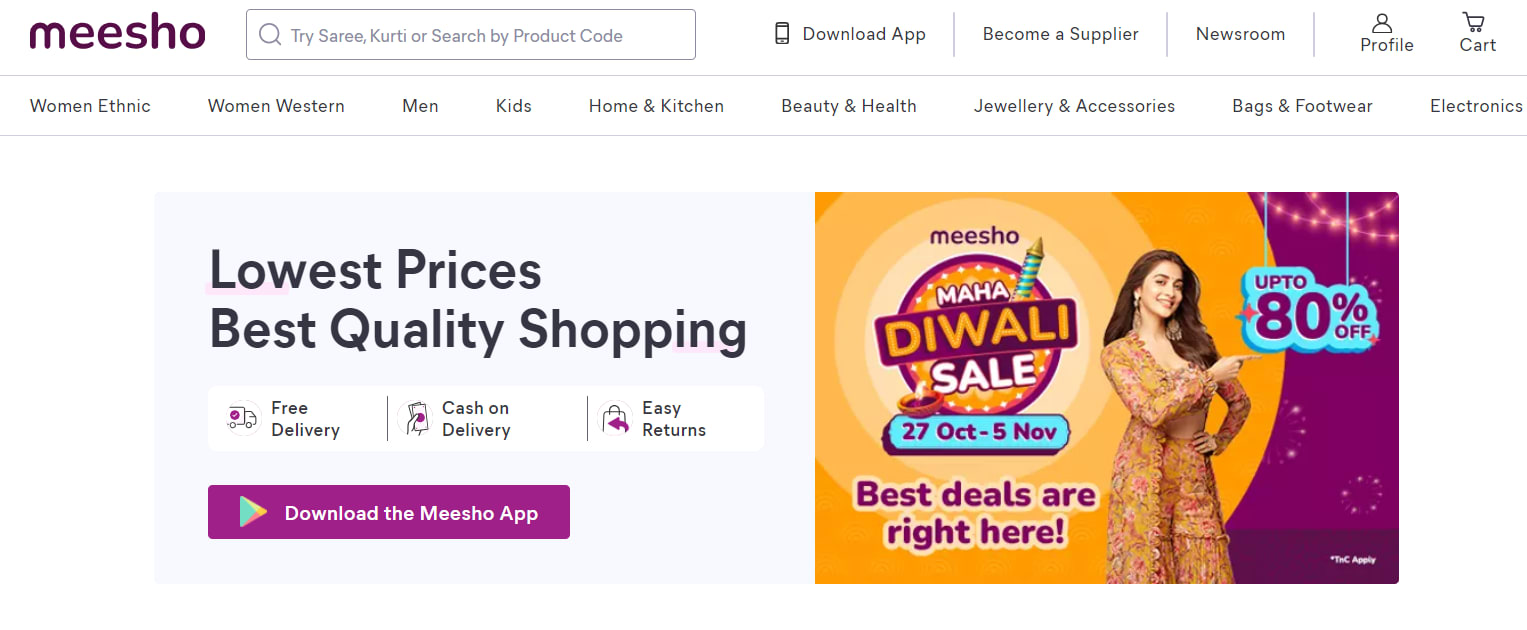Click inside the product search field

coord(470,34)
